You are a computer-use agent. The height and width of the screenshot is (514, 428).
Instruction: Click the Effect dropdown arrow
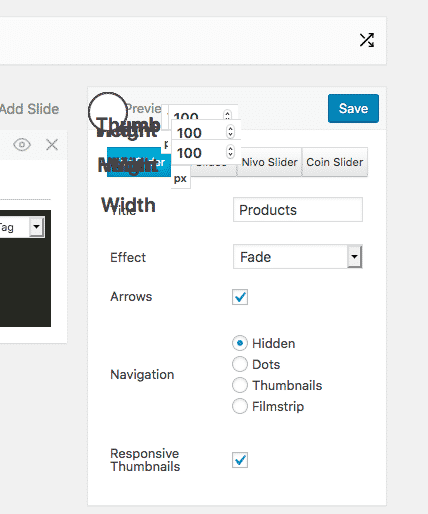pos(354,257)
